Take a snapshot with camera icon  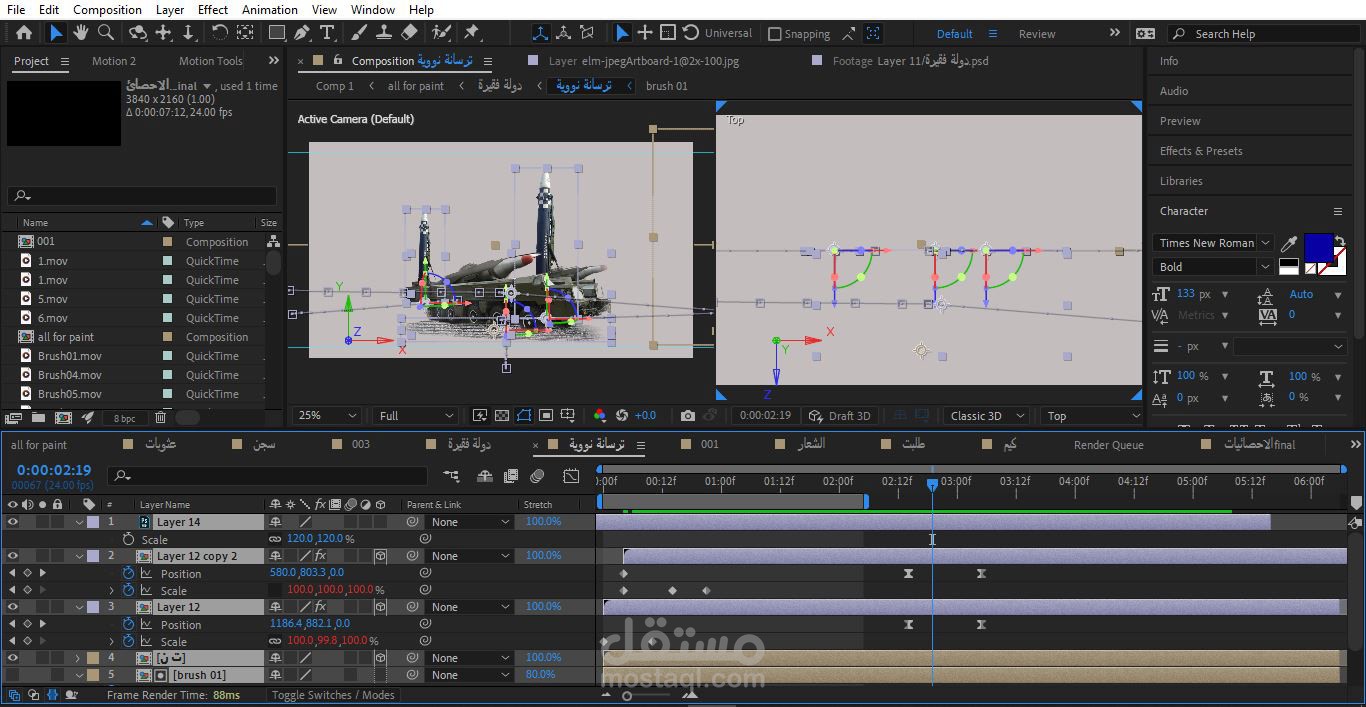click(687, 416)
